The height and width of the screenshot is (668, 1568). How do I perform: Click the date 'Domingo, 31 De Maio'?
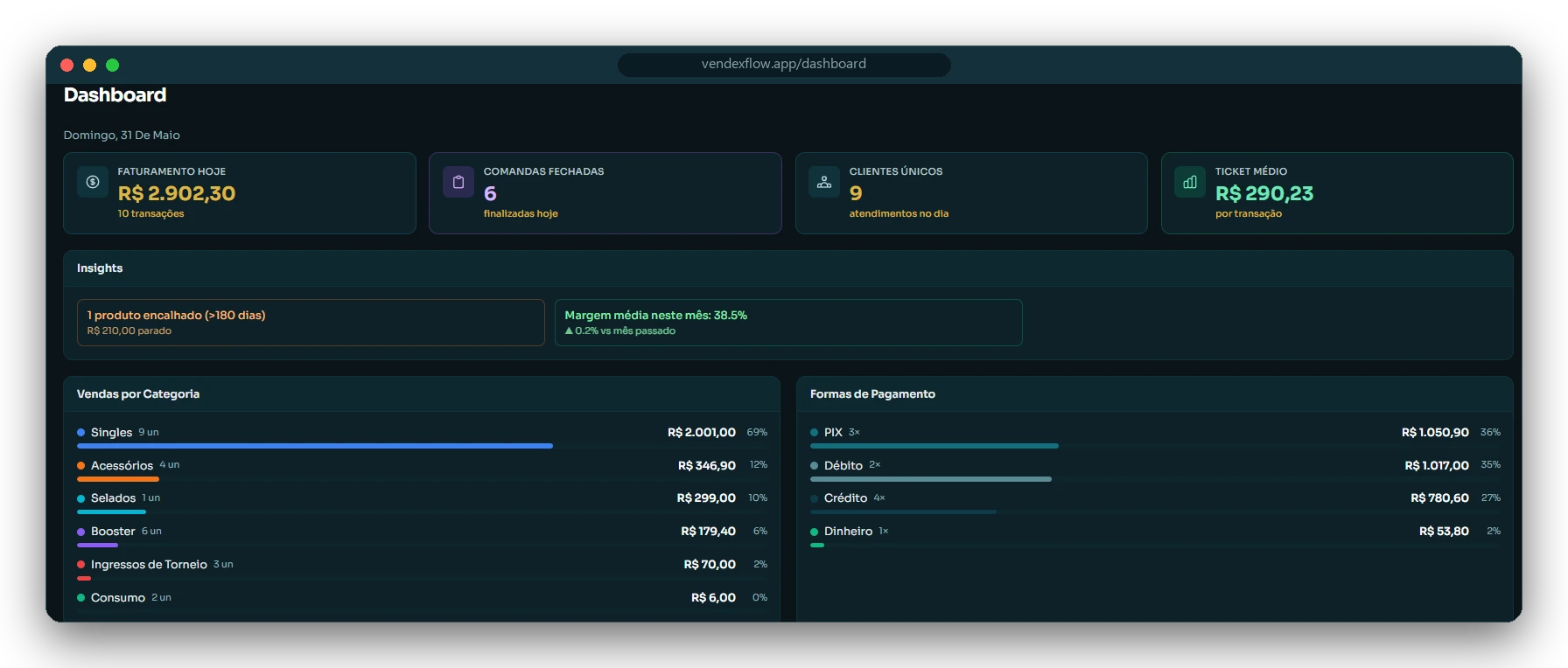pyautogui.click(x=122, y=135)
